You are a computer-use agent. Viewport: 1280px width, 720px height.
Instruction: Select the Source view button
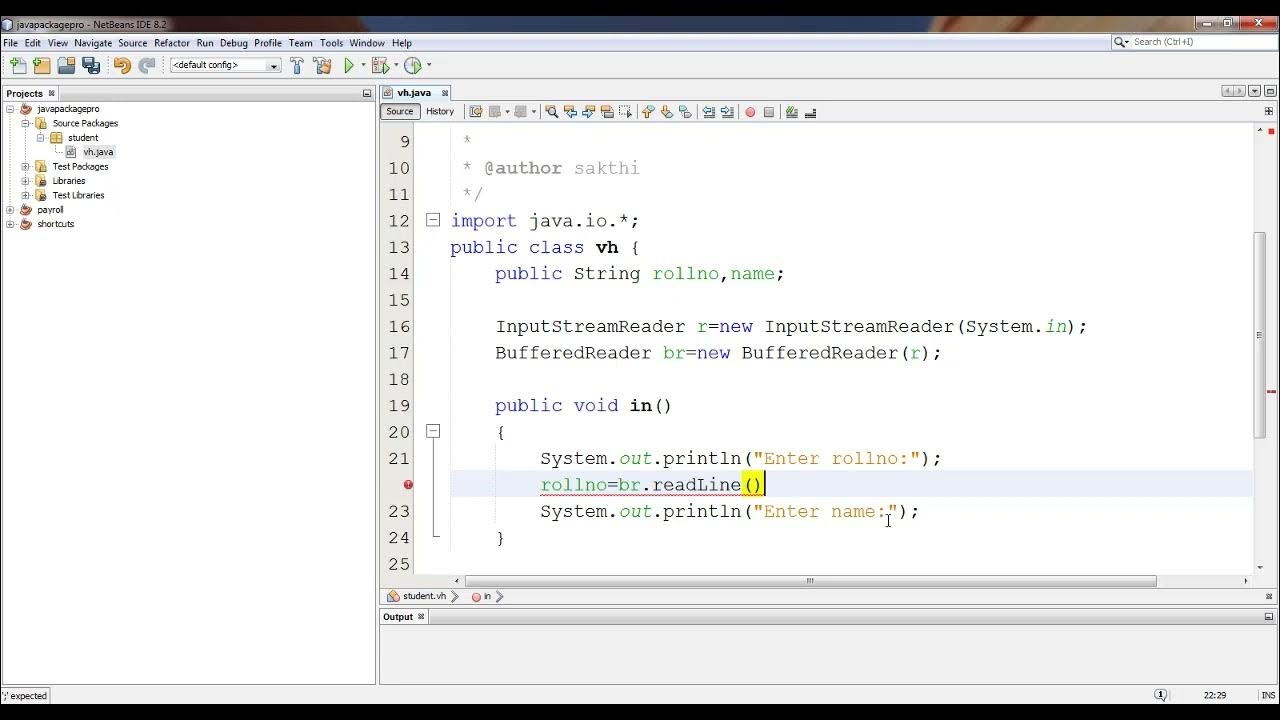click(x=400, y=112)
